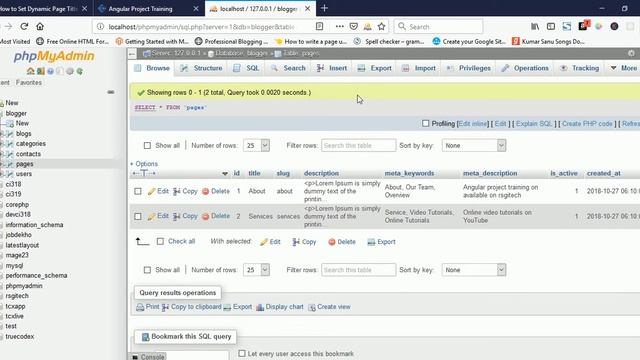Screen dimensions: 640x360
Task: Open the Privileges tab
Action: [x=469, y=68]
